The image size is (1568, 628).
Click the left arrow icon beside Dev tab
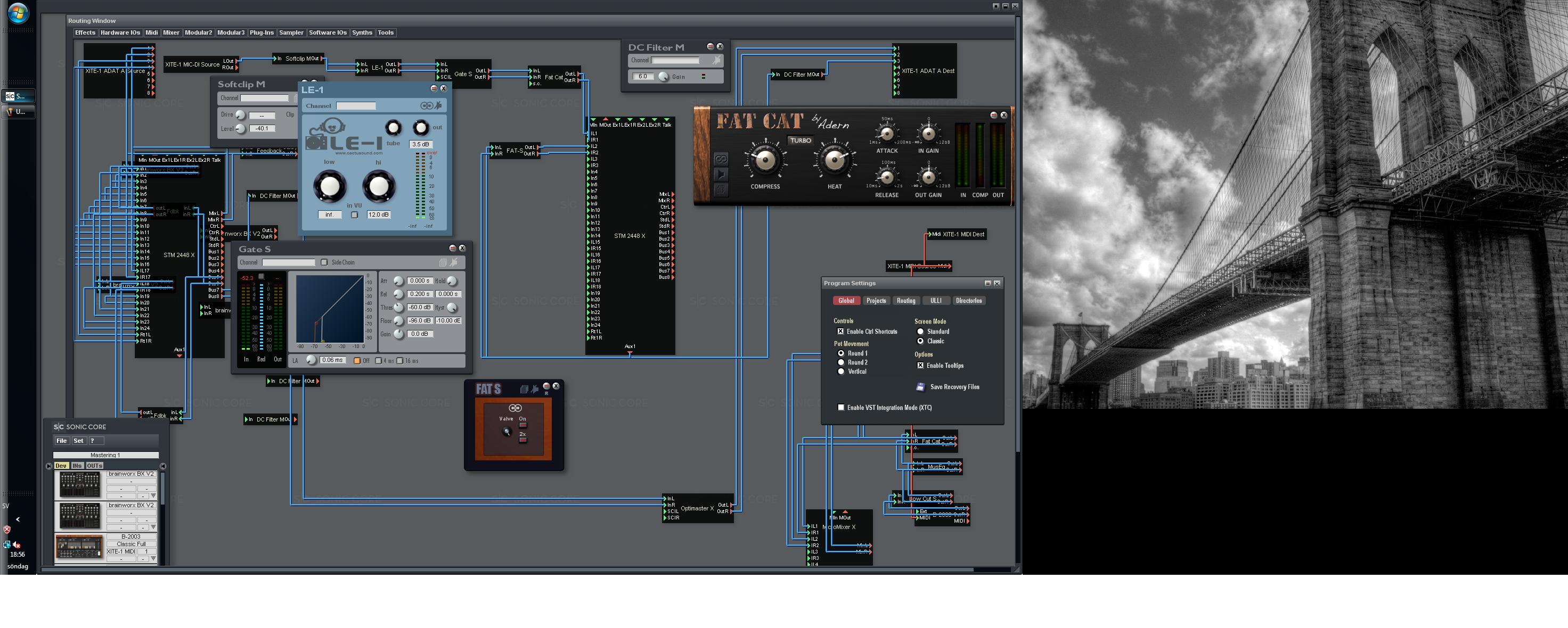(x=48, y=466)
